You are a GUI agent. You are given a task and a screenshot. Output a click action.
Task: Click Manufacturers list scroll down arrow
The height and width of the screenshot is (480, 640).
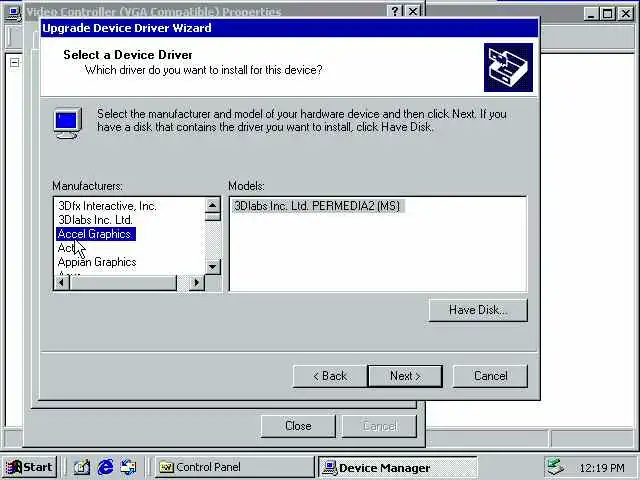212,267
